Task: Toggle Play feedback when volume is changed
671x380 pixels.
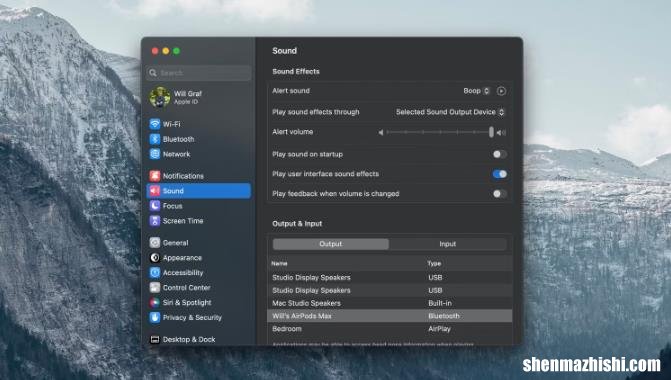Action: (499, 194)
